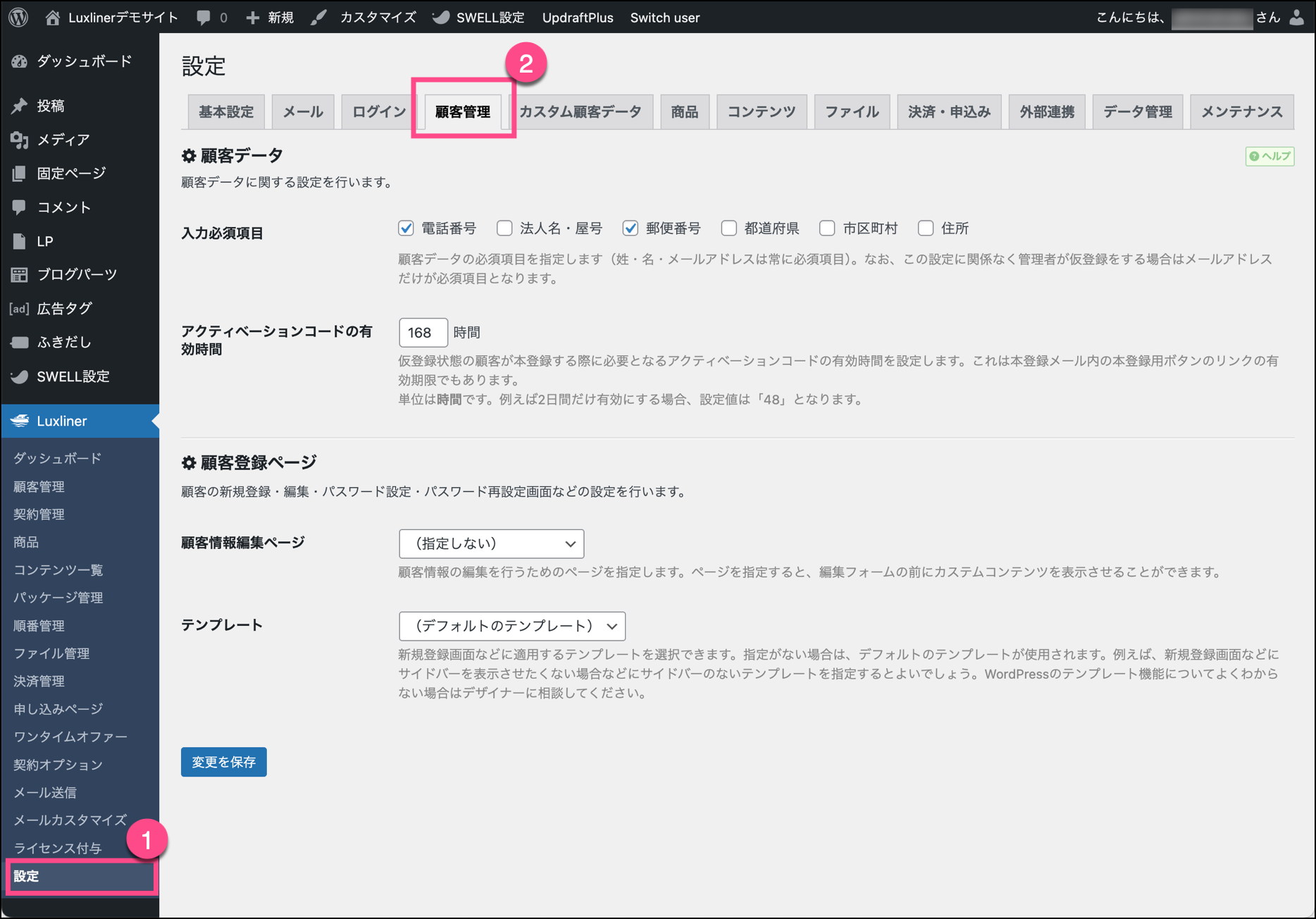Viewport: 1316px width, 919px height.
Task: Check the 都道府県 required field box
Action: 729,228
